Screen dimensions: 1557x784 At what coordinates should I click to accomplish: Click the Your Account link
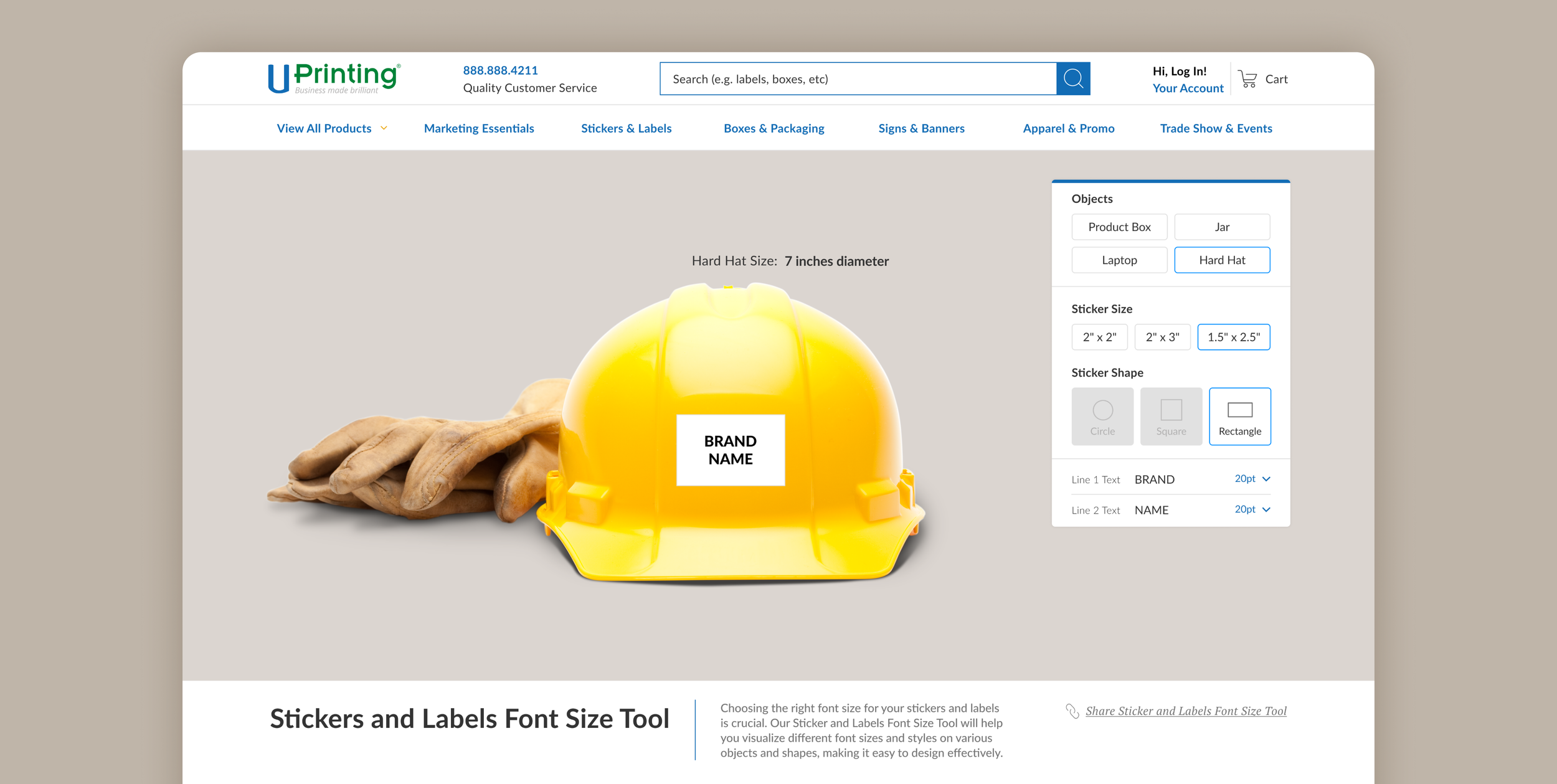pos(1188,88)
